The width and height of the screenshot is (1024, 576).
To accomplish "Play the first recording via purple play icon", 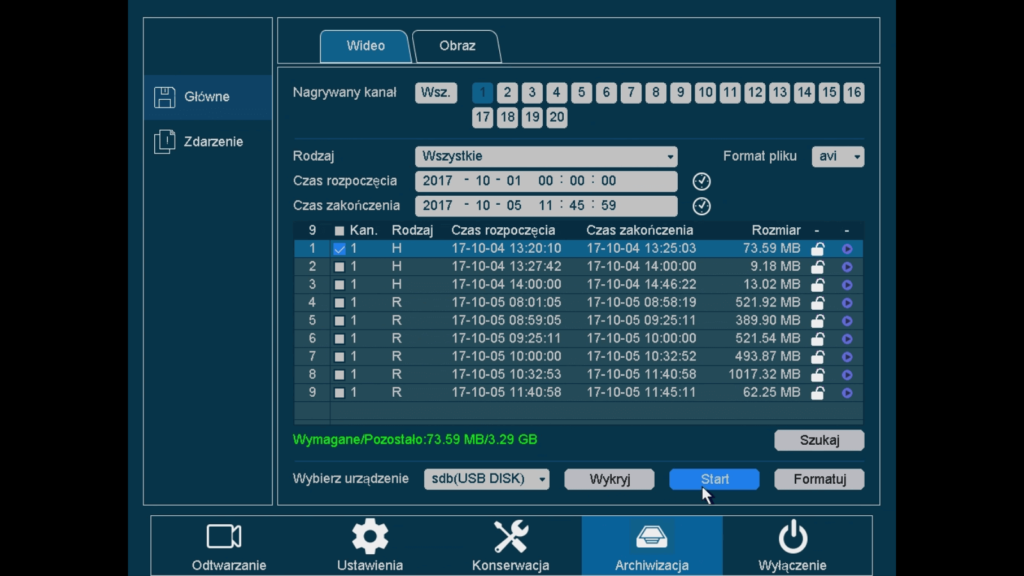I will [x=849, y=248].
